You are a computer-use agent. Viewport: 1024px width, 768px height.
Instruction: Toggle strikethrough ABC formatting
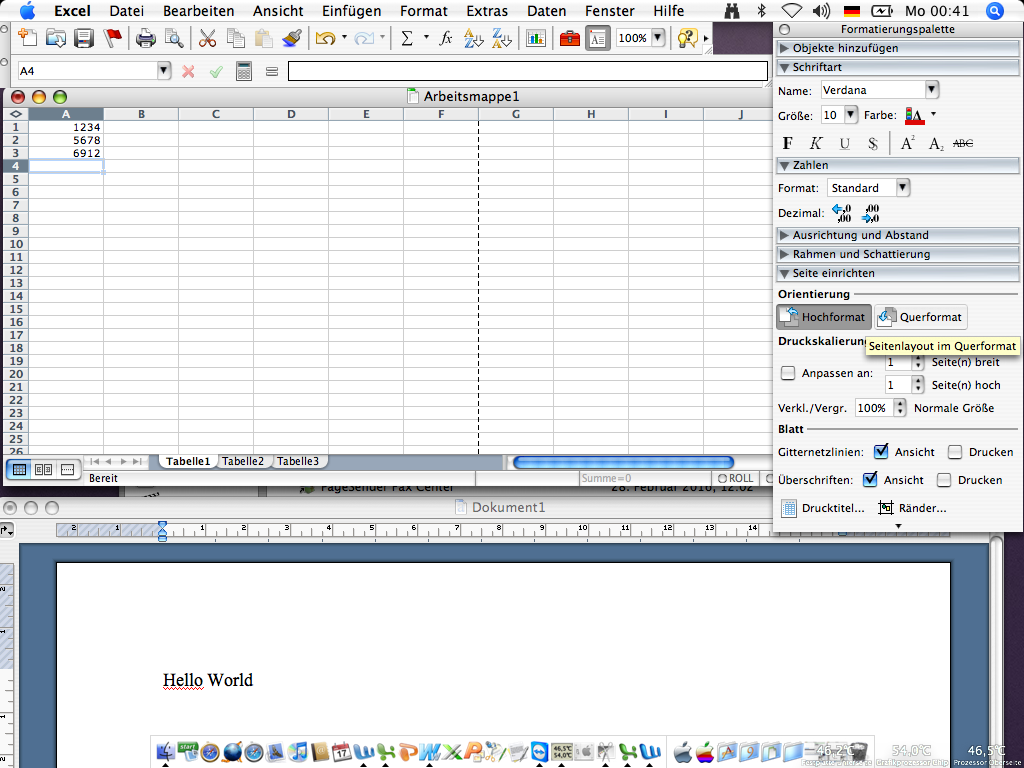963,143
